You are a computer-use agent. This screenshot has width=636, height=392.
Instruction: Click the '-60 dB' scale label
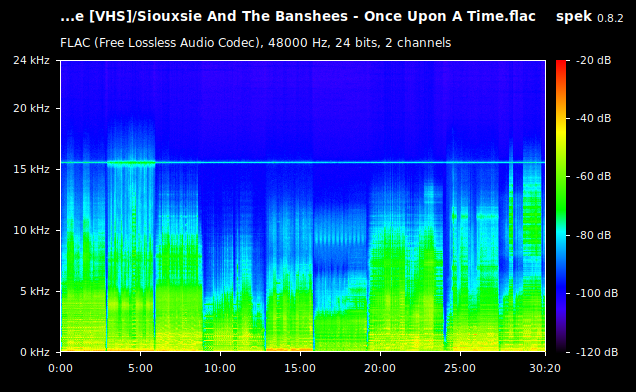[x=593, y=177]
